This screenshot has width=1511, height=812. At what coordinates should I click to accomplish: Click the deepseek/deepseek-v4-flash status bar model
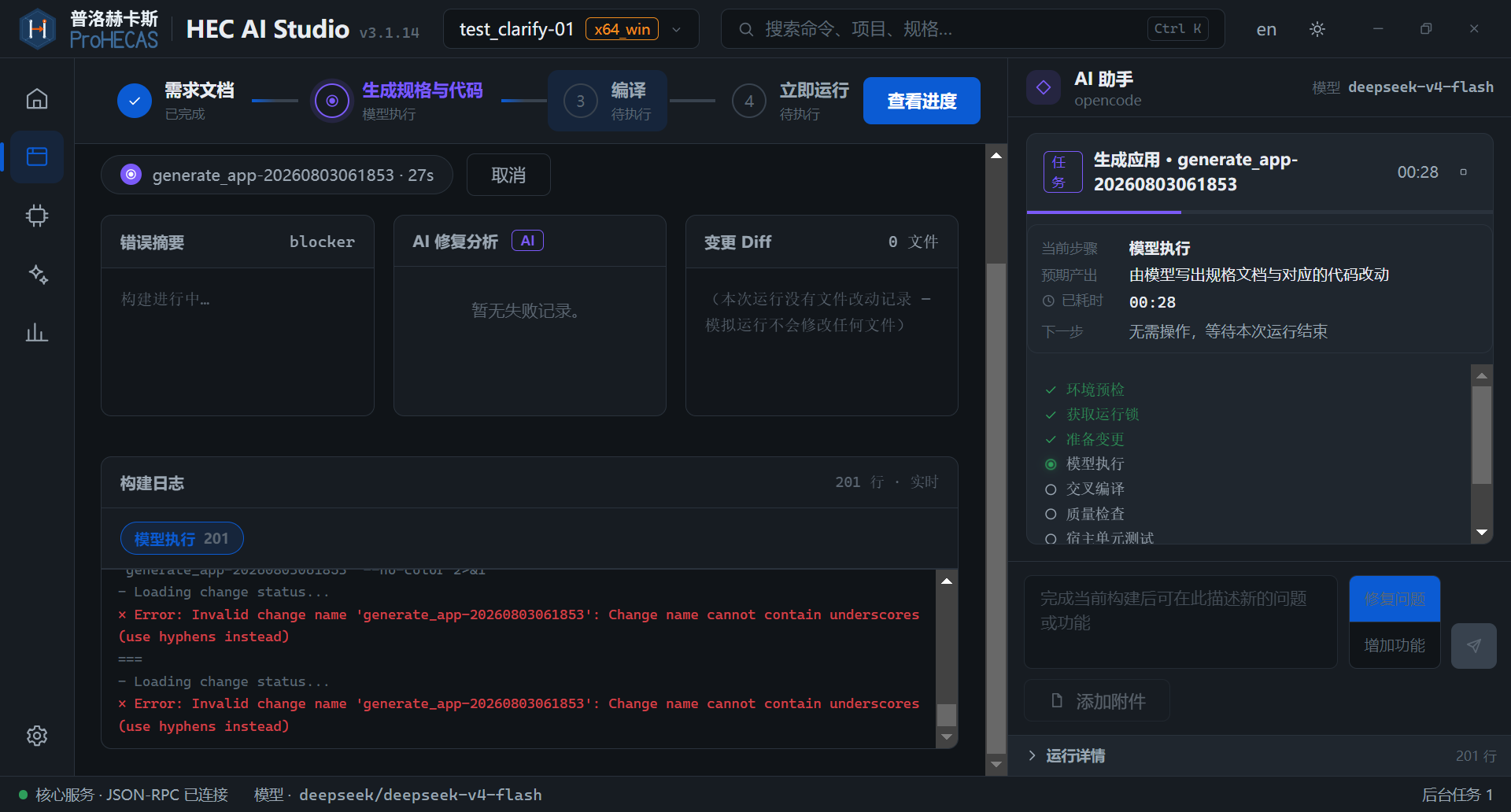[420, 795]
